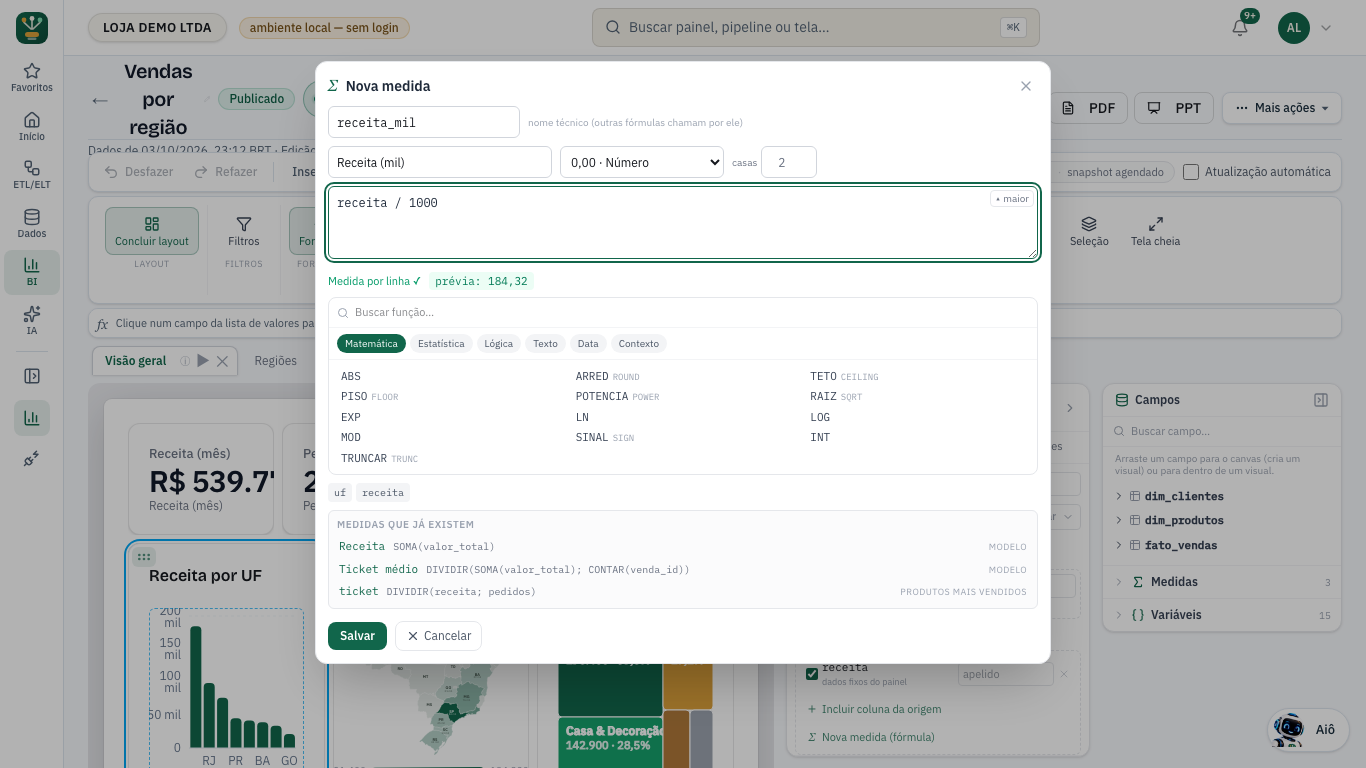Go to Início in the sidebar

[x=32, y=126]
